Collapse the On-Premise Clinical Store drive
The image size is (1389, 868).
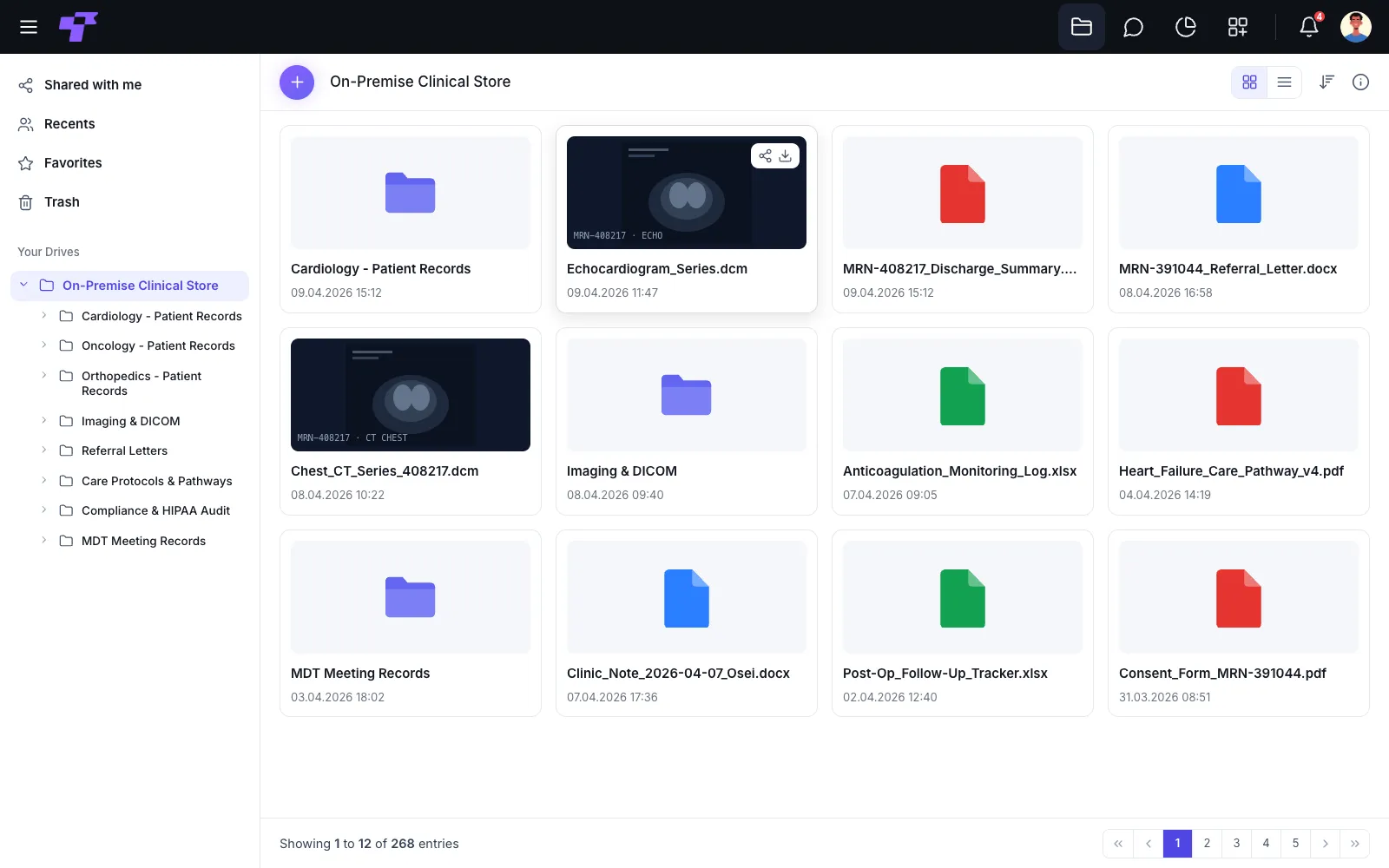[x=24, y=285]
